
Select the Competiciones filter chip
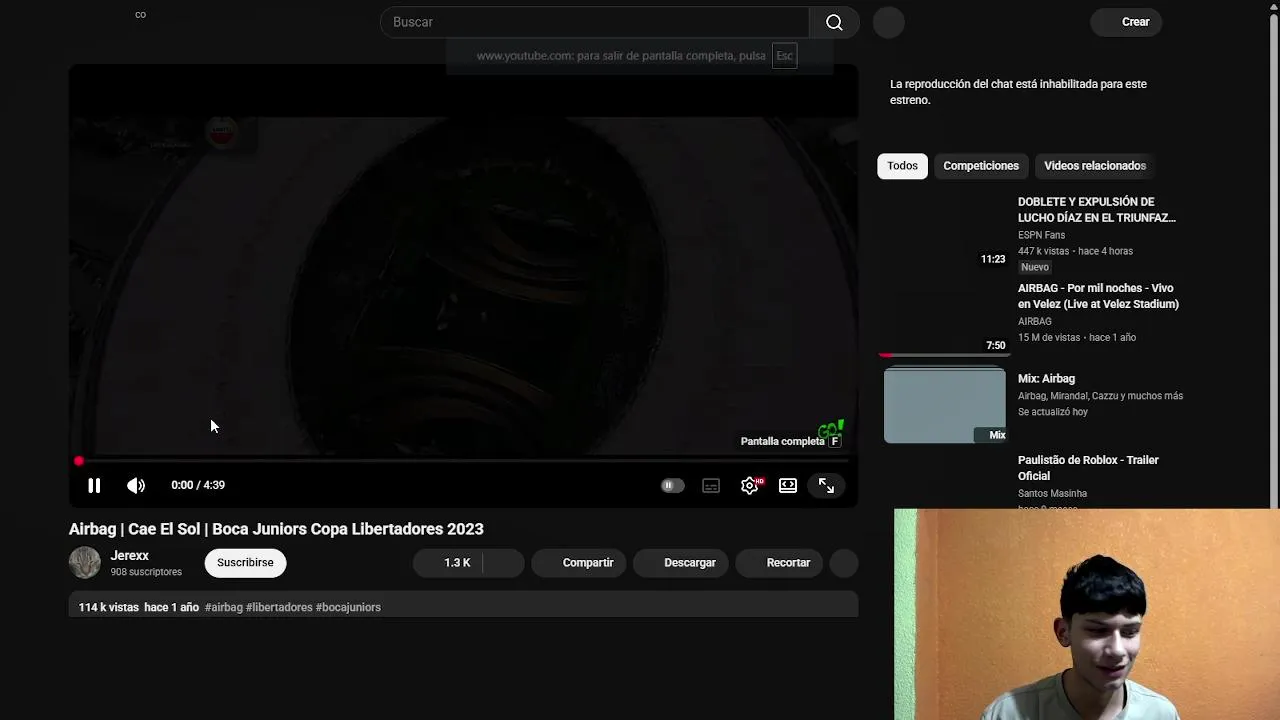pyautogui.click(x=981, y=166)
